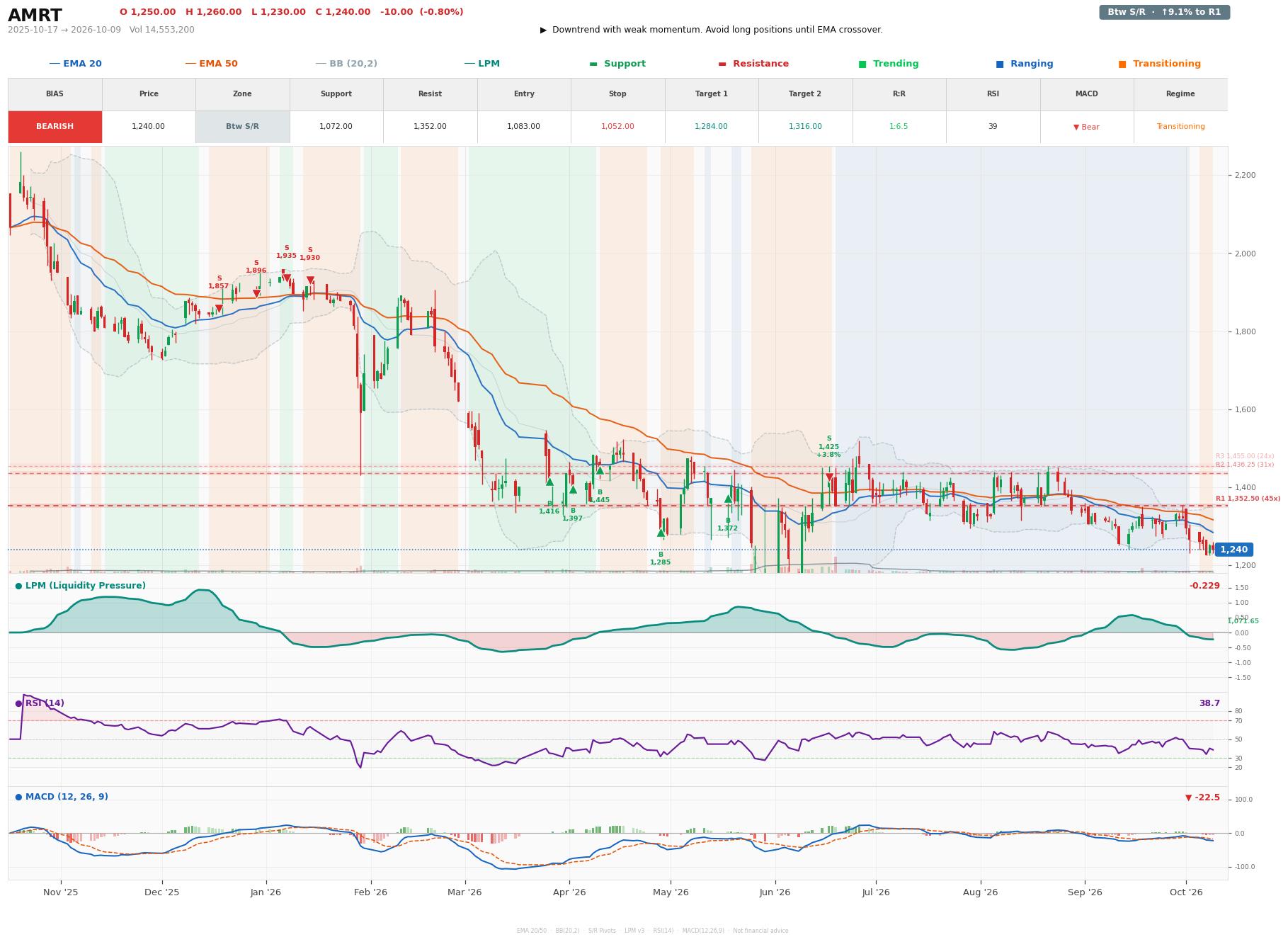Click the Support value 1,072.00

(x=336, y=127)
